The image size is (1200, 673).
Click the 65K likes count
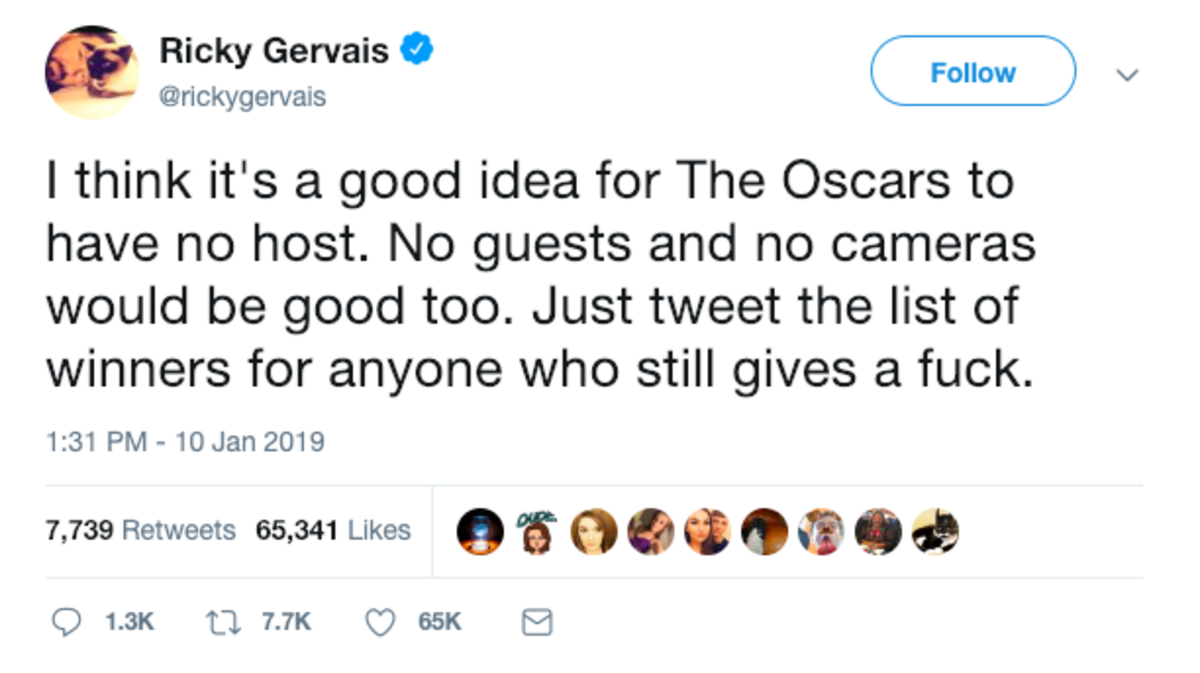(x=440, y=622)
